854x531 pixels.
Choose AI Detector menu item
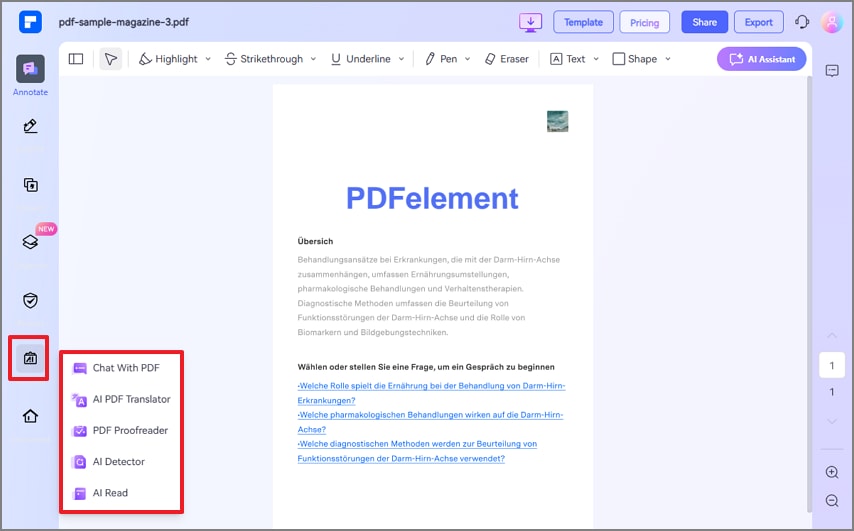pyautogui.click(x=121, y=462)
